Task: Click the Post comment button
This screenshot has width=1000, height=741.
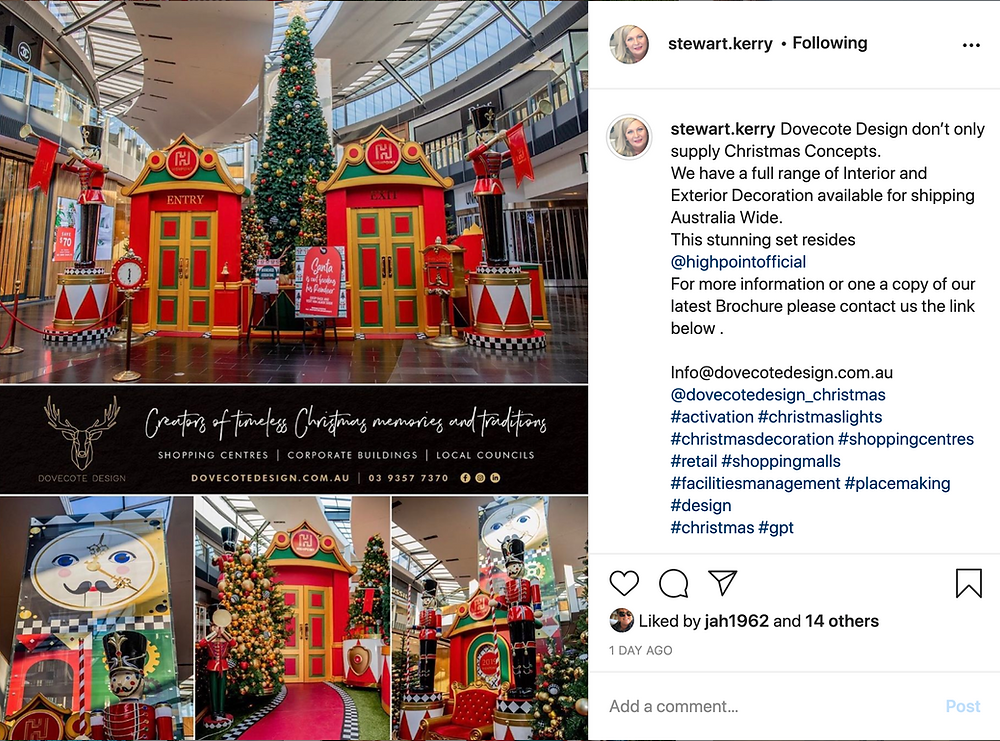Action: tap(962, 706)
